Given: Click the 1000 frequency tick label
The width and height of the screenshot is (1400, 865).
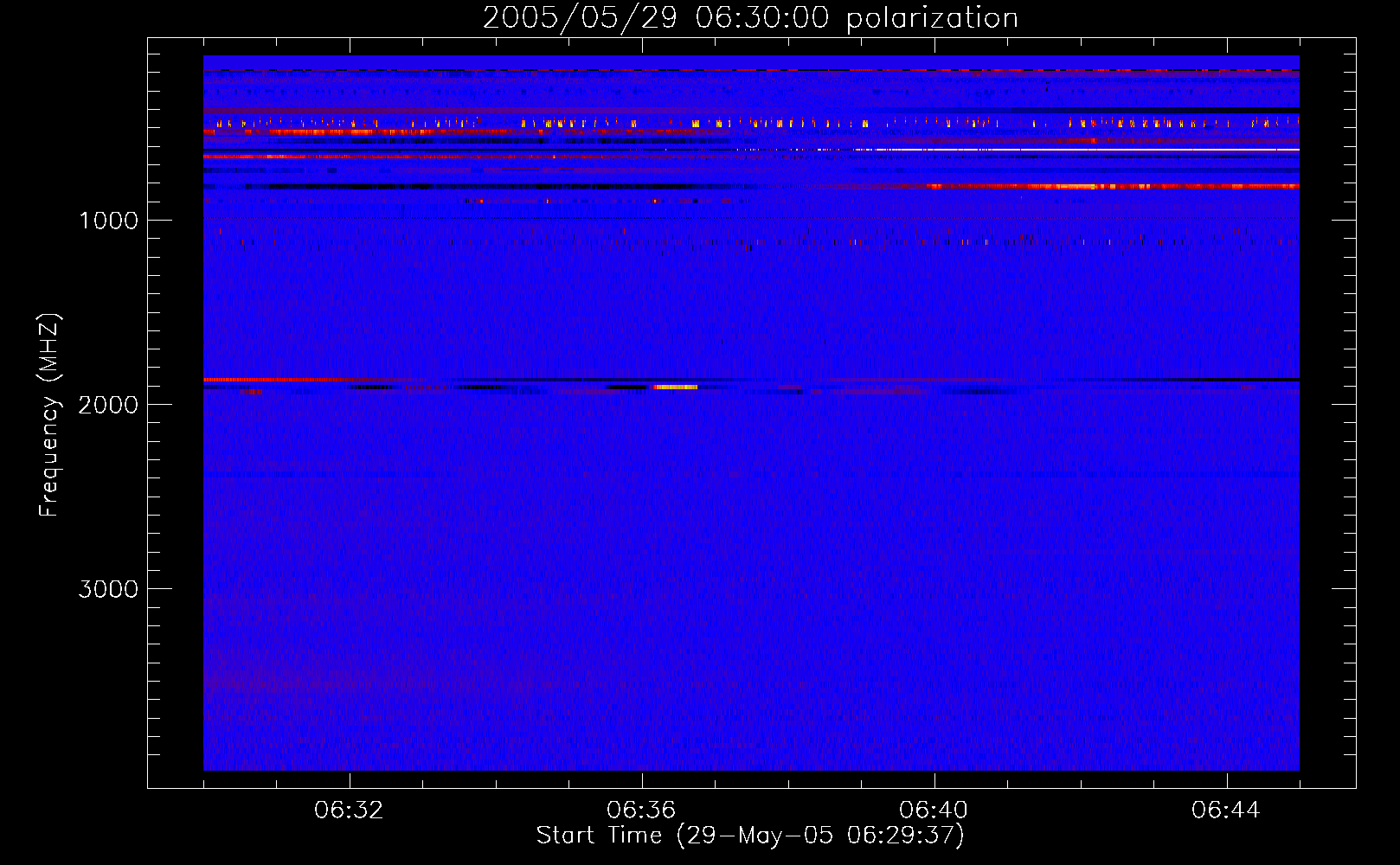Looking at the screenshot, I should (108, 221).
